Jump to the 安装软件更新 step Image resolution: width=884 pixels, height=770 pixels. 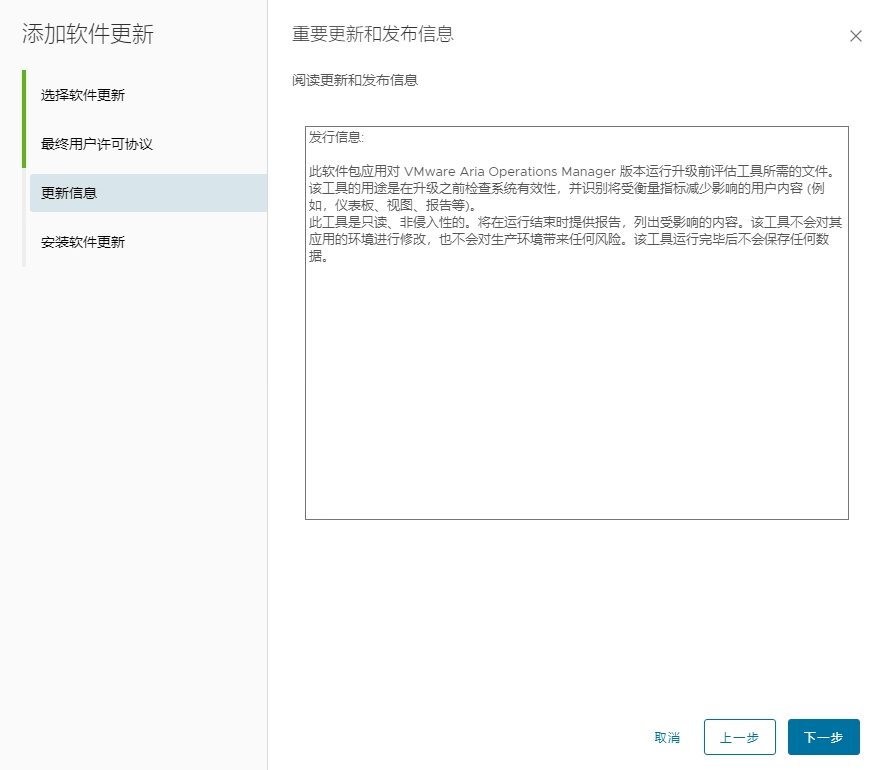[83, 242]
